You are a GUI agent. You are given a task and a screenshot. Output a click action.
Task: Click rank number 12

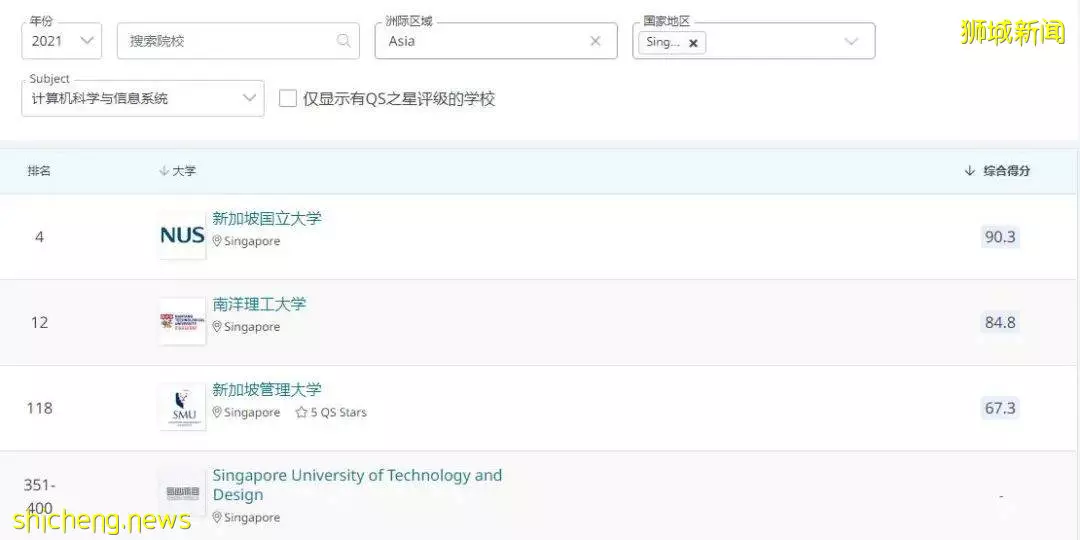point(39,322)
